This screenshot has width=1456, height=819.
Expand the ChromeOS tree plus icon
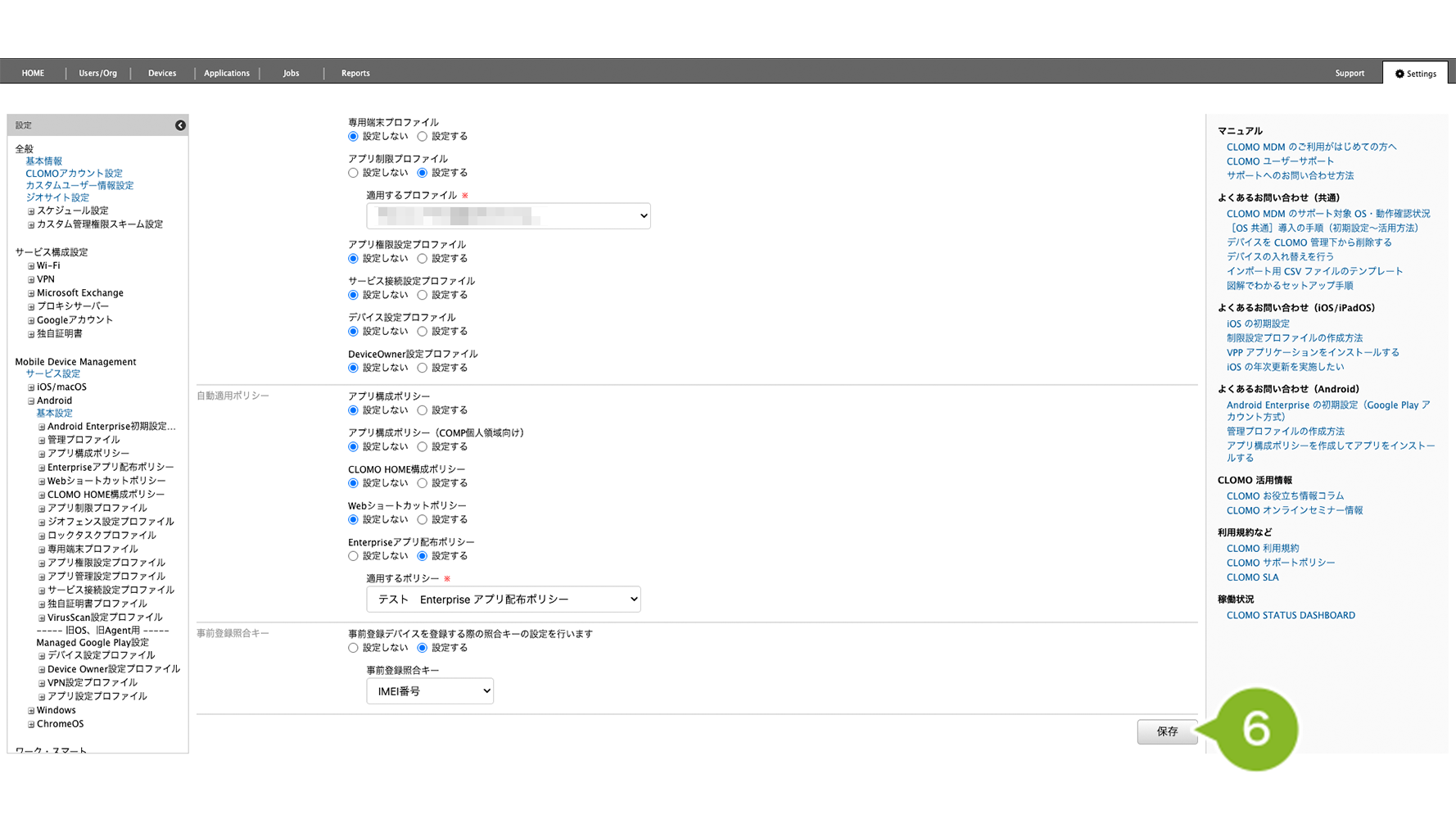point(31,724)
